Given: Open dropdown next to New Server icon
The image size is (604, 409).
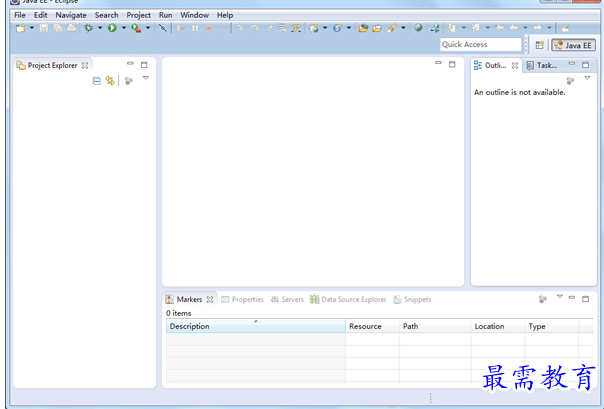Looking at the screenshot, I should click(x=325, y=28).
